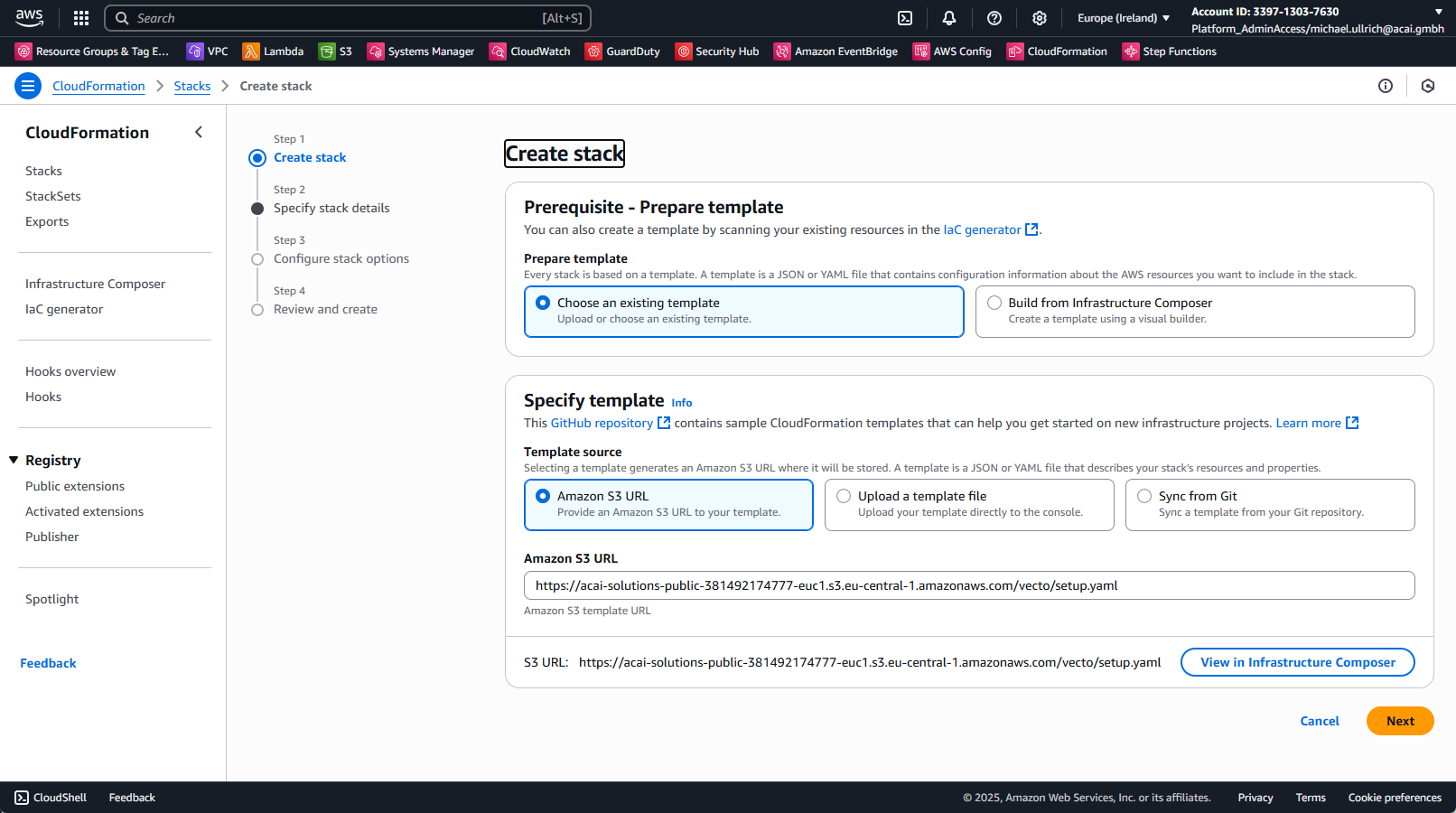Open Activated extensions in the sidebar
The image size is (1456, 813).
click(x=85, y=511)
